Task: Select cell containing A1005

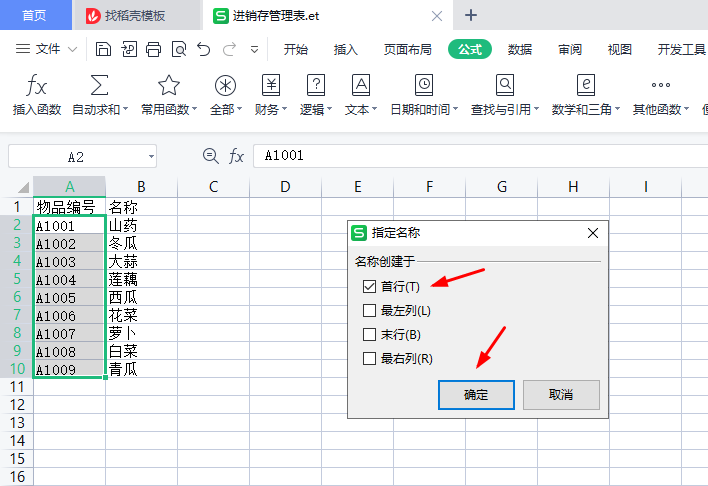Action: 69,297
